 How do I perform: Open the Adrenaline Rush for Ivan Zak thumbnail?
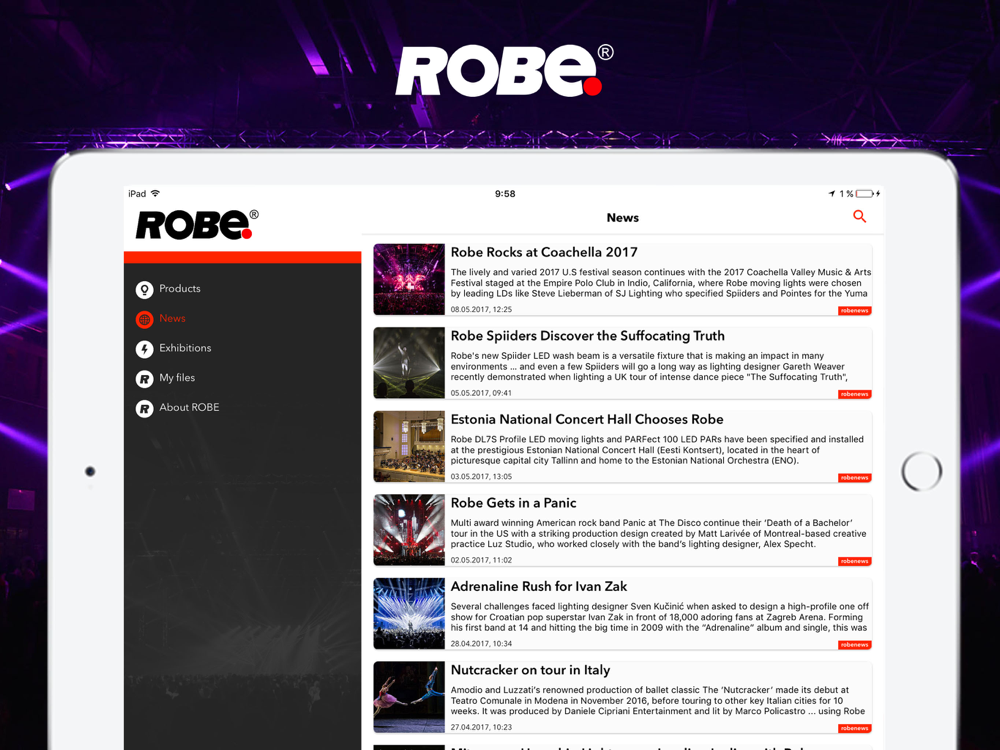tap(409, 614)
